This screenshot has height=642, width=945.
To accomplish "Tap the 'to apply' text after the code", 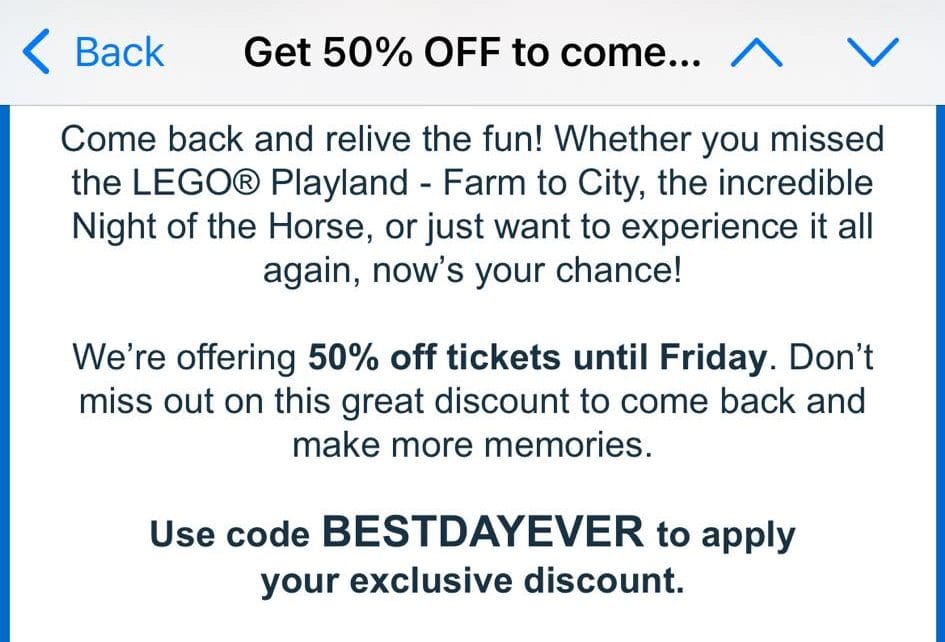I will click(x=725, y=534).
